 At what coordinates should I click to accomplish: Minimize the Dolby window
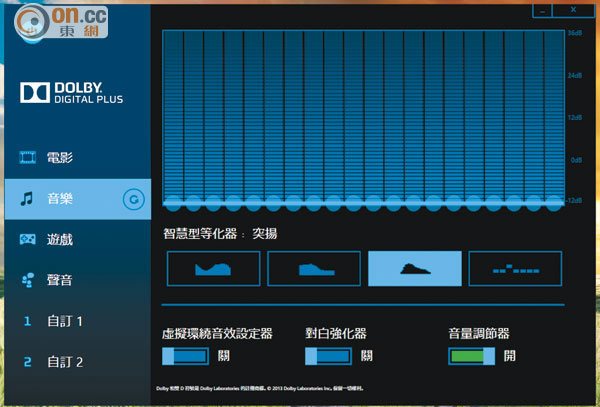tap(542, 11)
